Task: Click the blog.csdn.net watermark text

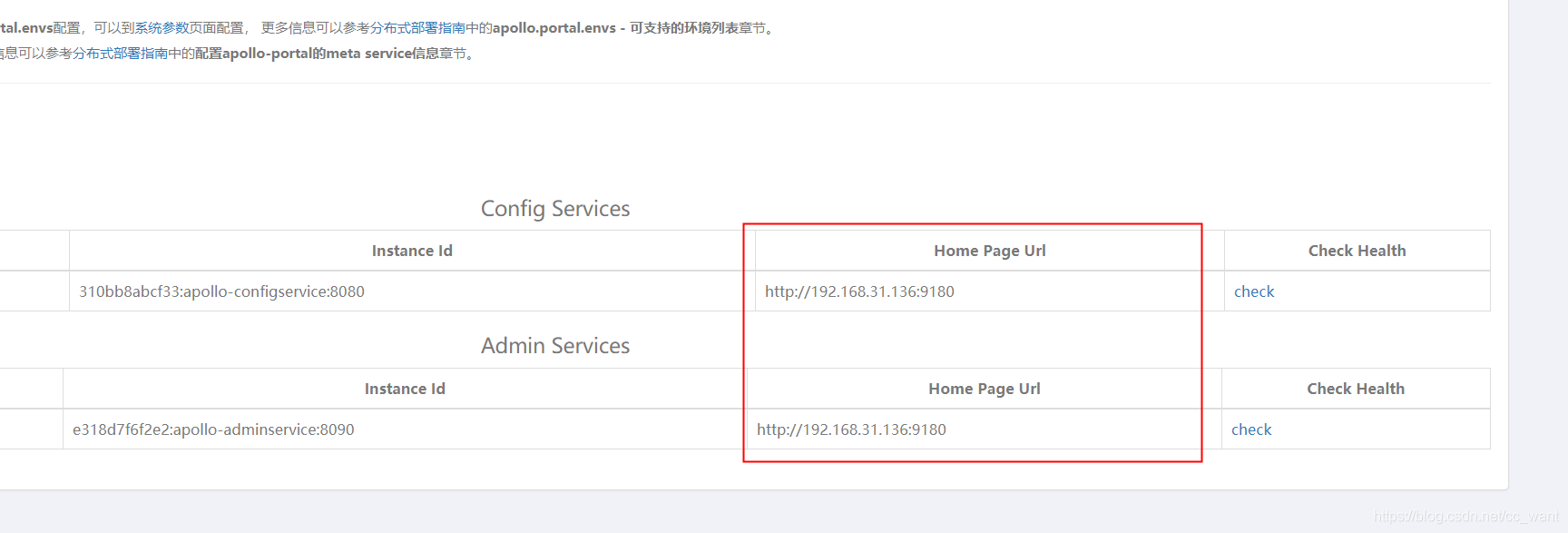Action: pos(1465,516)
